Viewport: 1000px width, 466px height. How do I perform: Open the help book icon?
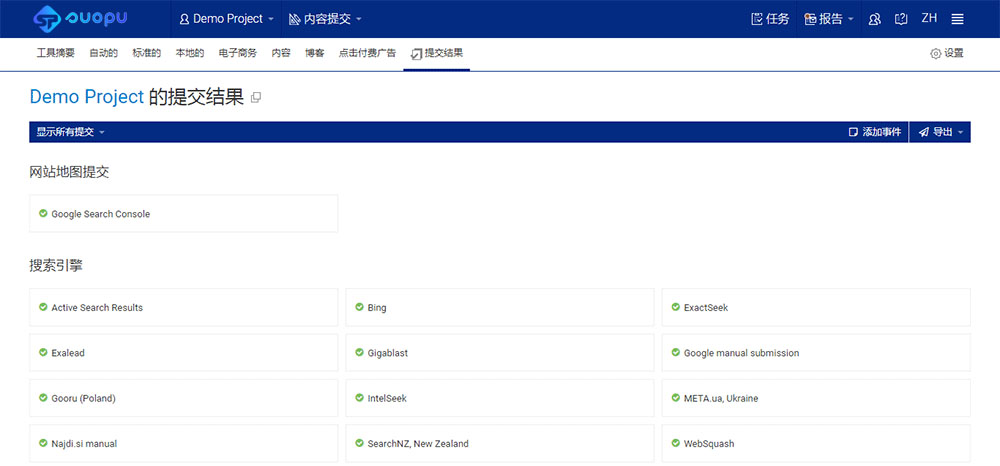(x=901, y=19)
